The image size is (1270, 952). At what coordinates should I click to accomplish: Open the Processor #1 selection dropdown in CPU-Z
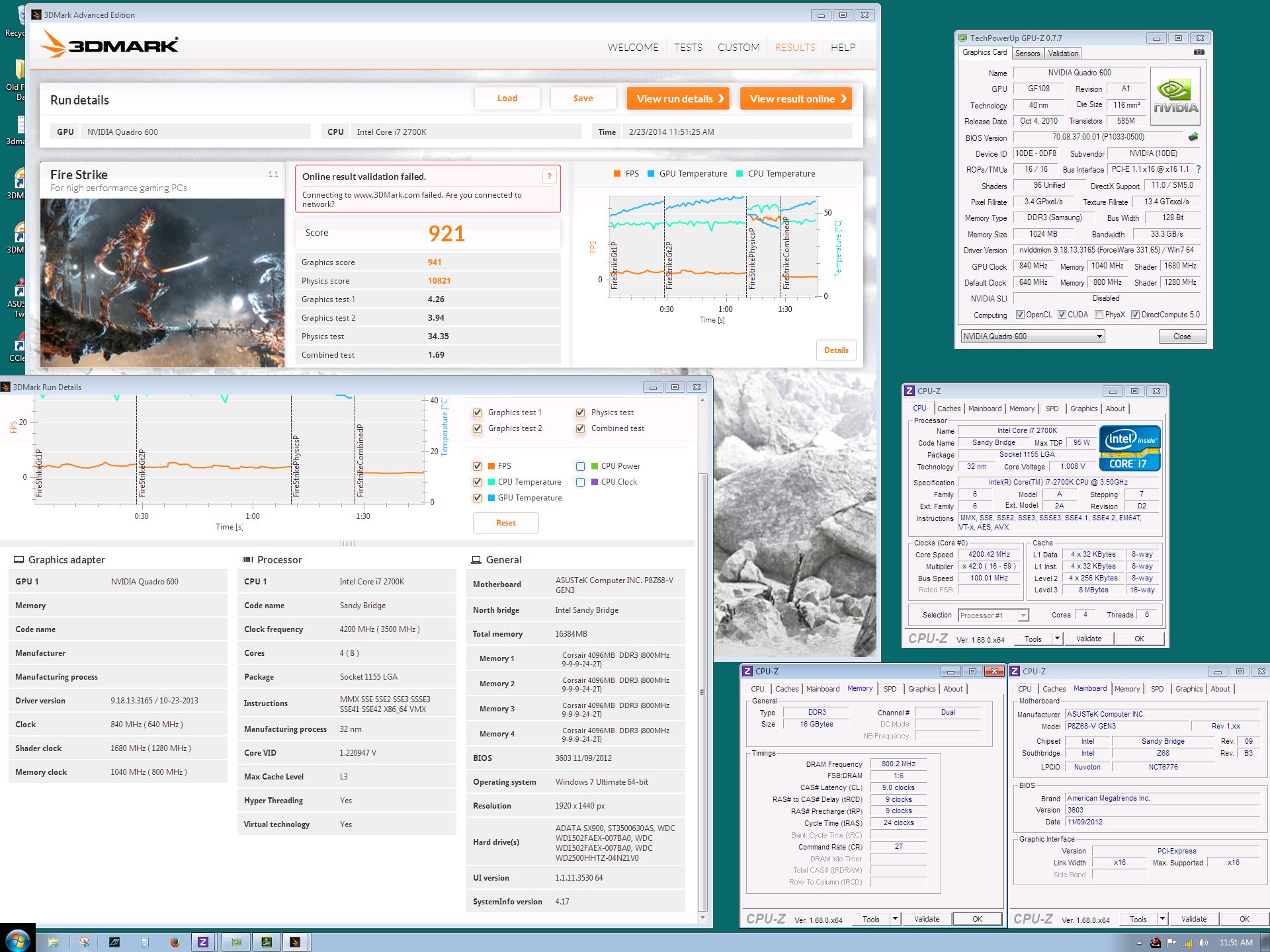(x=993, y=615)
